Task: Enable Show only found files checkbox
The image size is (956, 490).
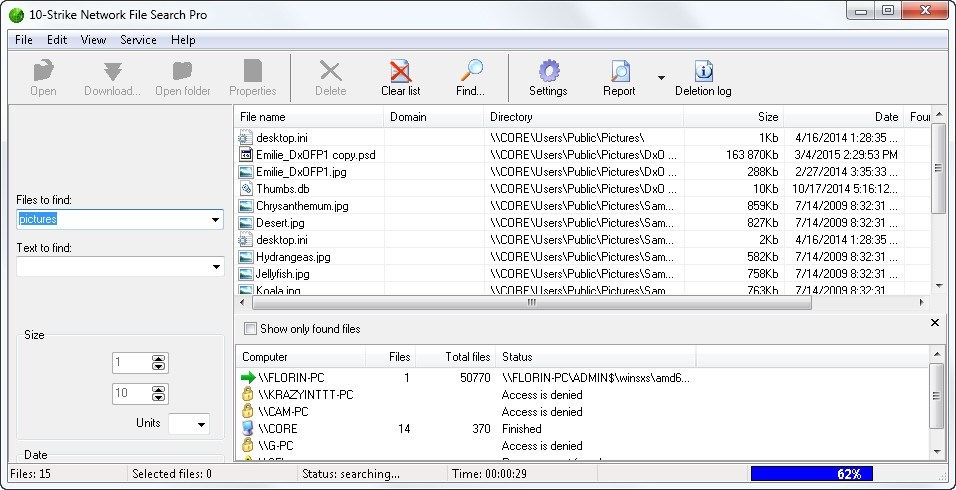Action: 250,329
